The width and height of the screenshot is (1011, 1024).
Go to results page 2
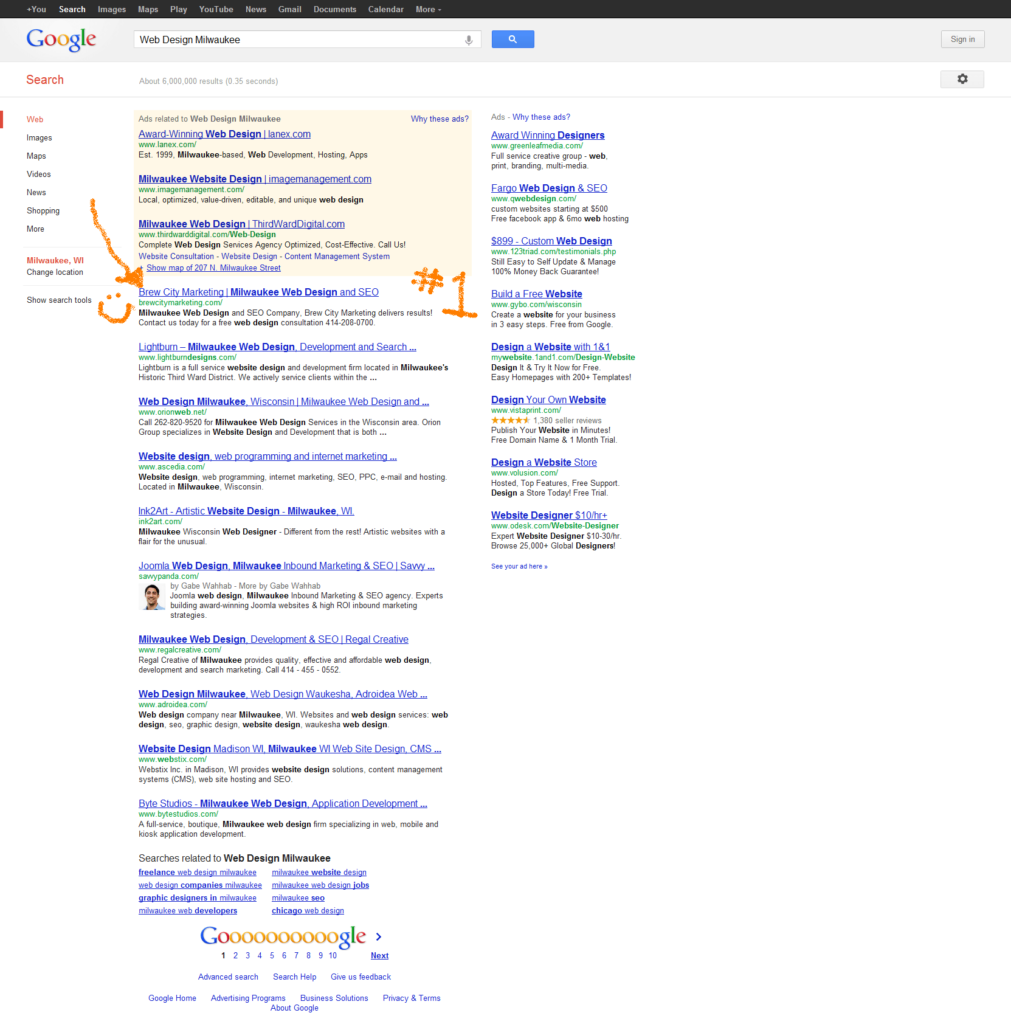point(235,955)
